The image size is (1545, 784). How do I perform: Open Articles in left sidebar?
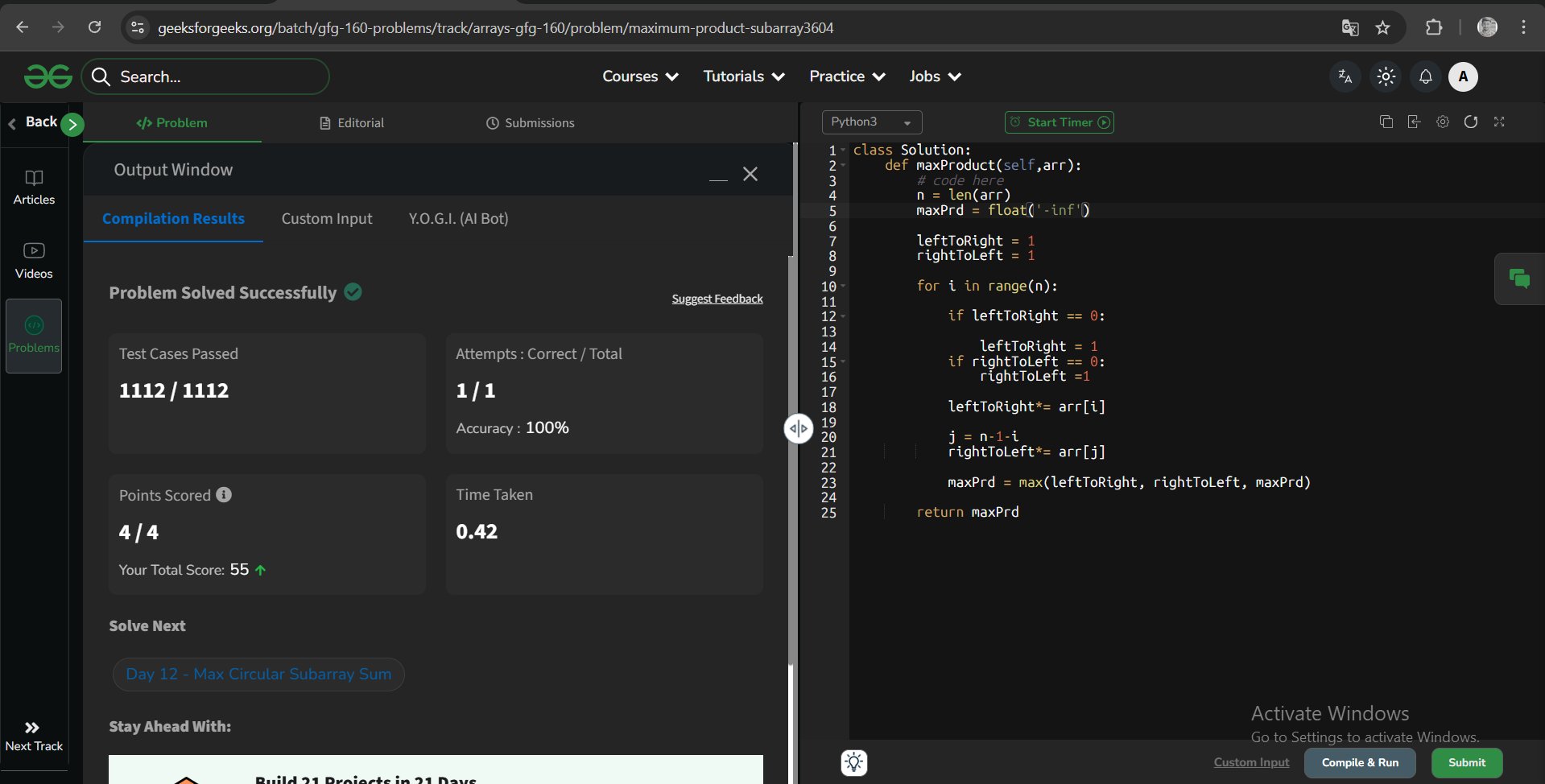point(34,187)
